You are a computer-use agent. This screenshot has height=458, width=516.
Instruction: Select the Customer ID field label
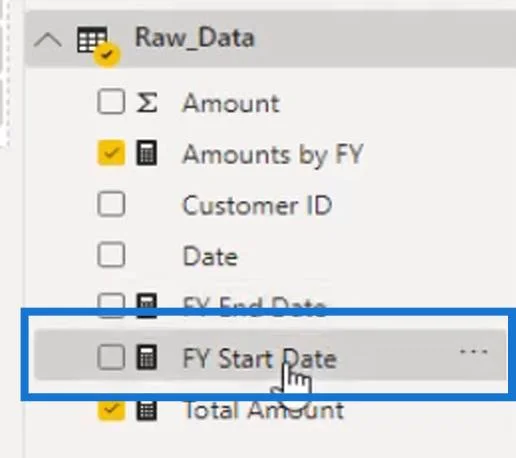[257, 205]
